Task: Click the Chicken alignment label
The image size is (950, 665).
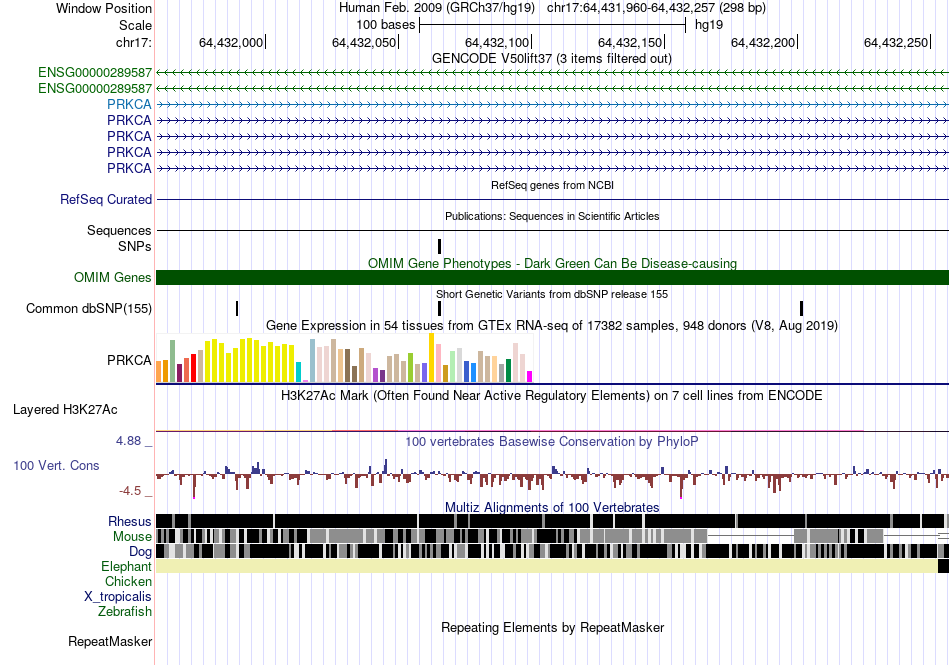Action: (128, 581)
